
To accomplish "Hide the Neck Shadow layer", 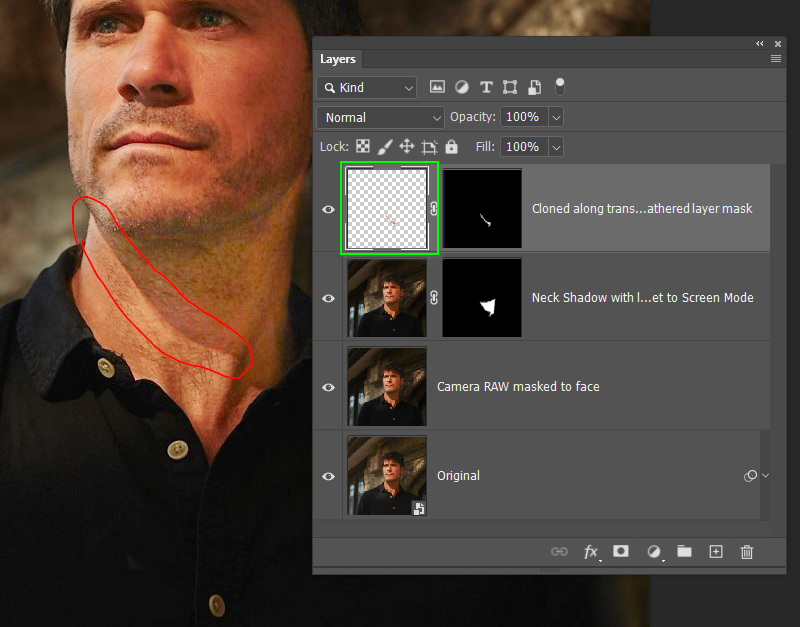I will click(x=329, y=298).
